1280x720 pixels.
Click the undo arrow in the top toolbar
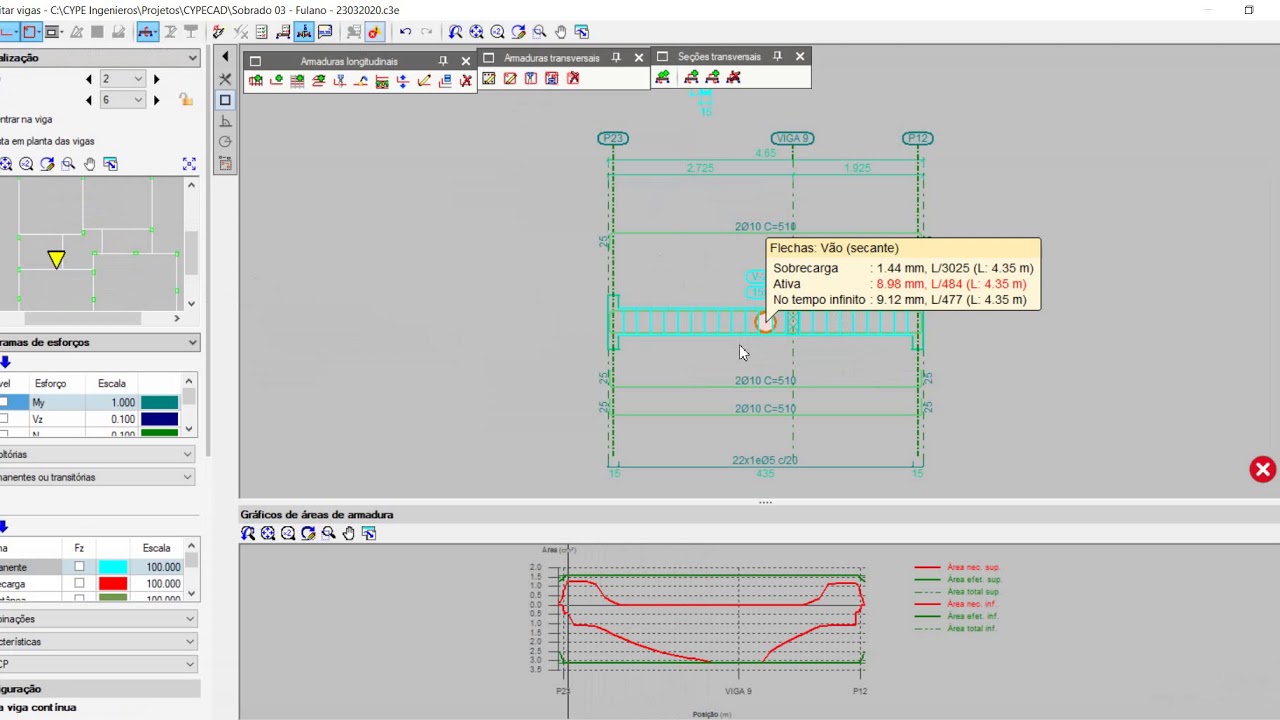coord(405,32)
